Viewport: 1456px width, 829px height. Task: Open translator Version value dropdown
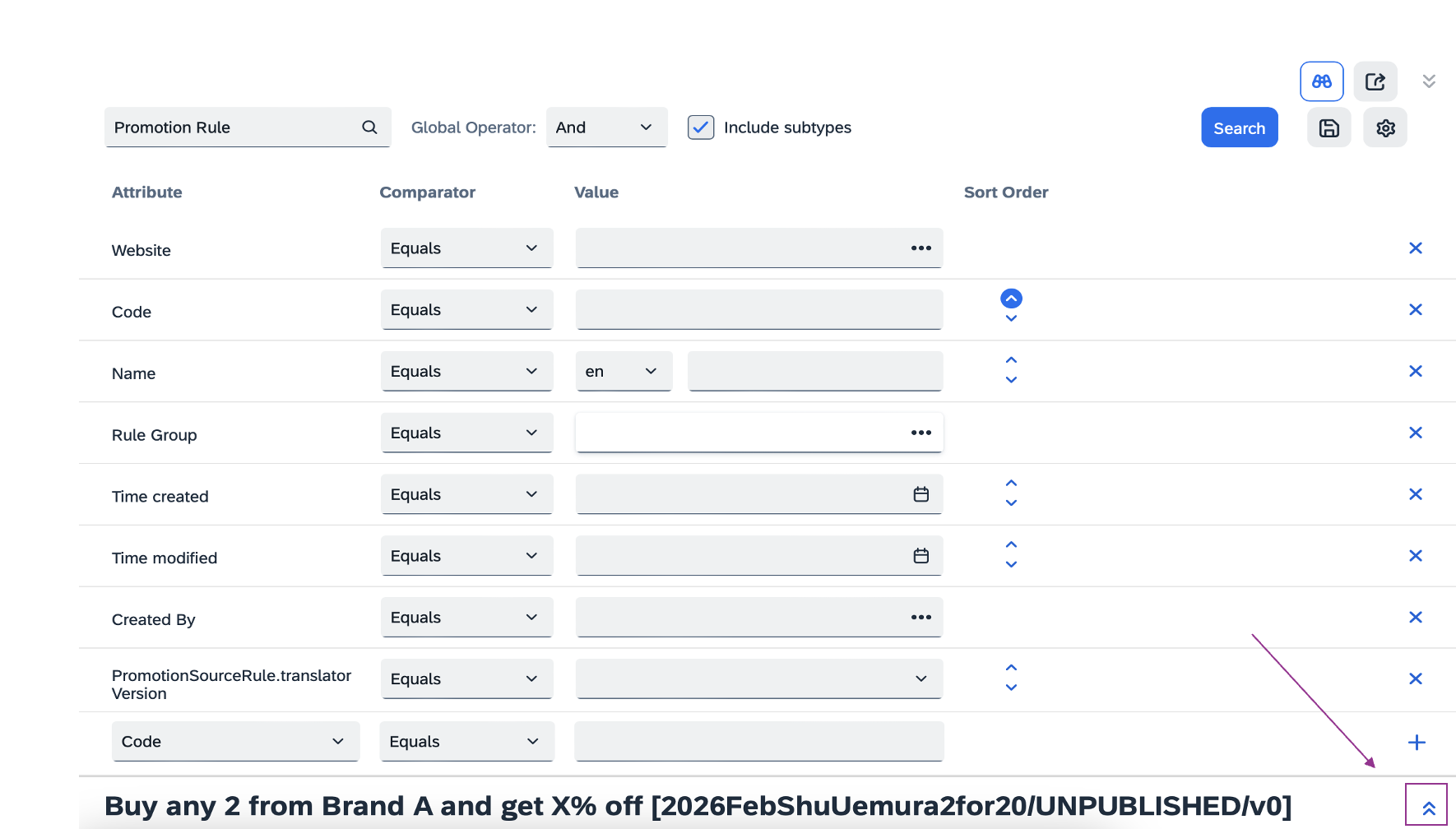[758, 679]
